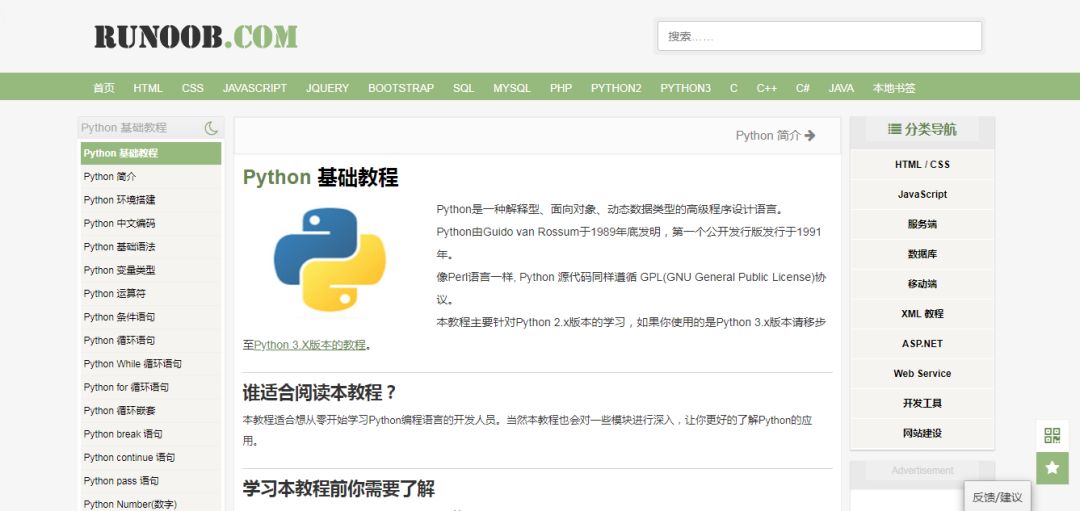Click the Python 基础教程 page heading
The height and width of the screenshot is (511, 1080).
coord(320,178)
